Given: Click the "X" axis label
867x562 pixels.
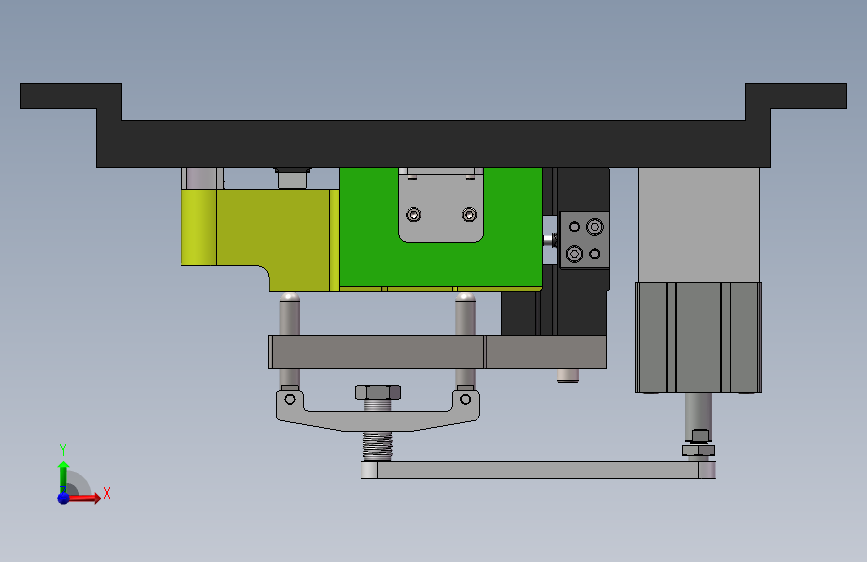Looking at the screenshot, I should tap(107, 493).
